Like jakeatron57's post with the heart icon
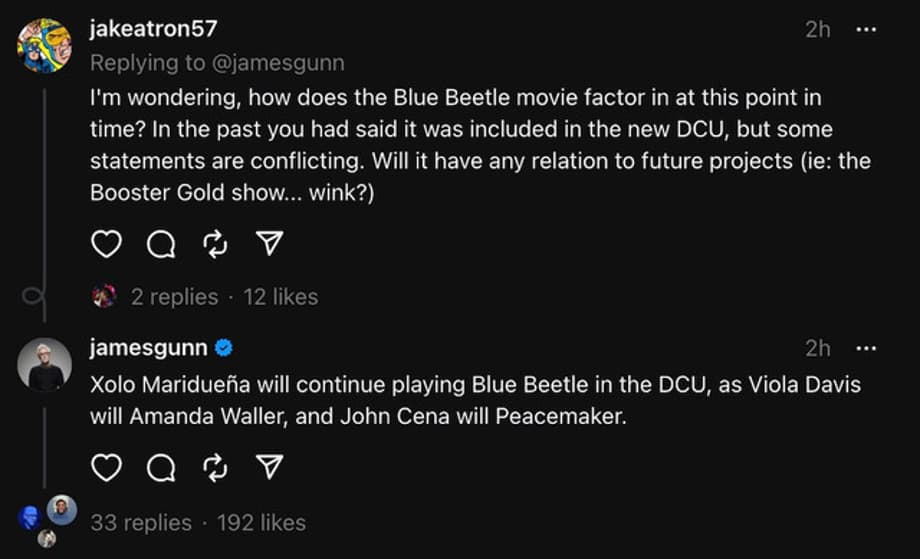The height and width of the screenshot is (559, 920). (x=106, y=245)
